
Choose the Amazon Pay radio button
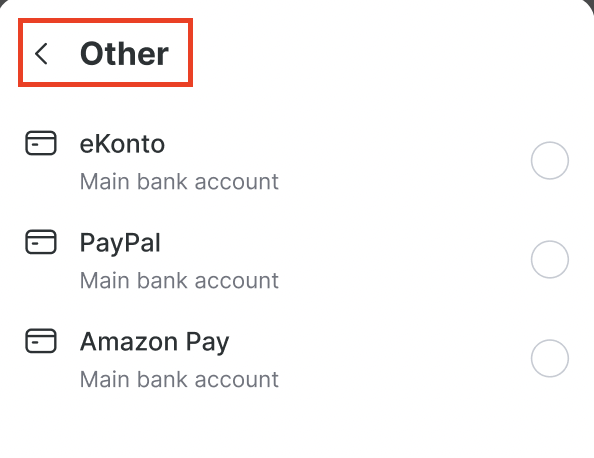[x=550, y=358]
